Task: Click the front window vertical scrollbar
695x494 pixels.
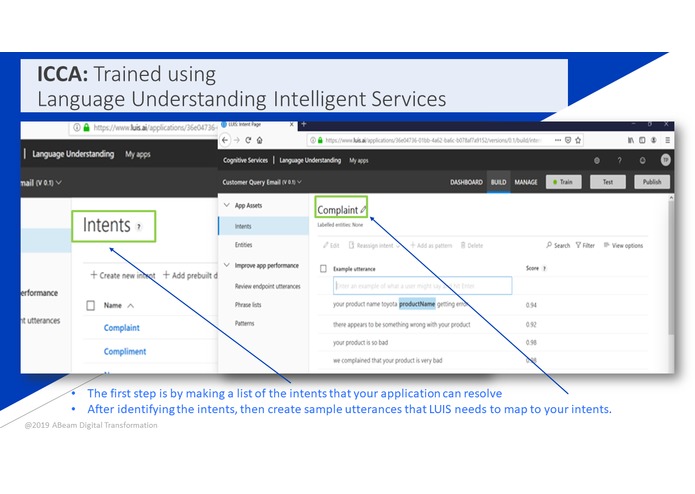Action: [x=671, y=266]
